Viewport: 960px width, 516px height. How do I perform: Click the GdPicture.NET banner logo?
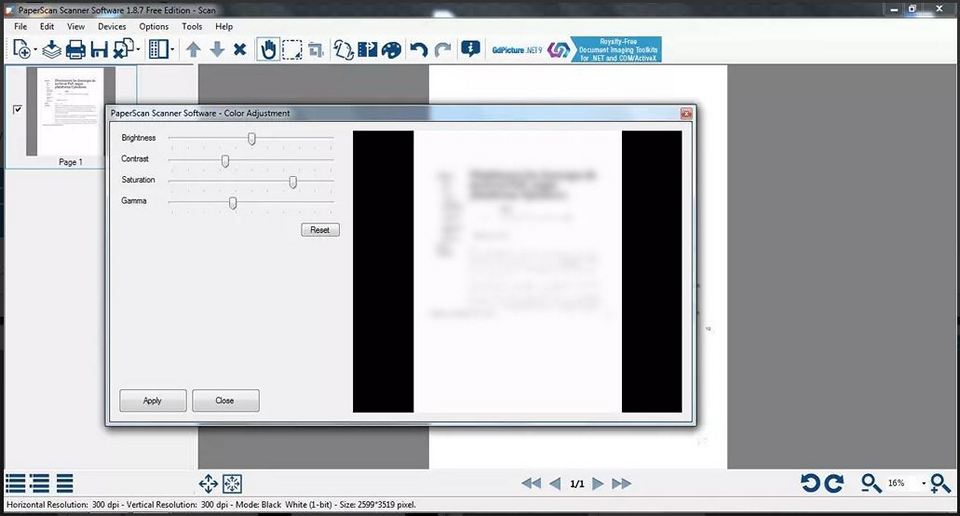576,50
